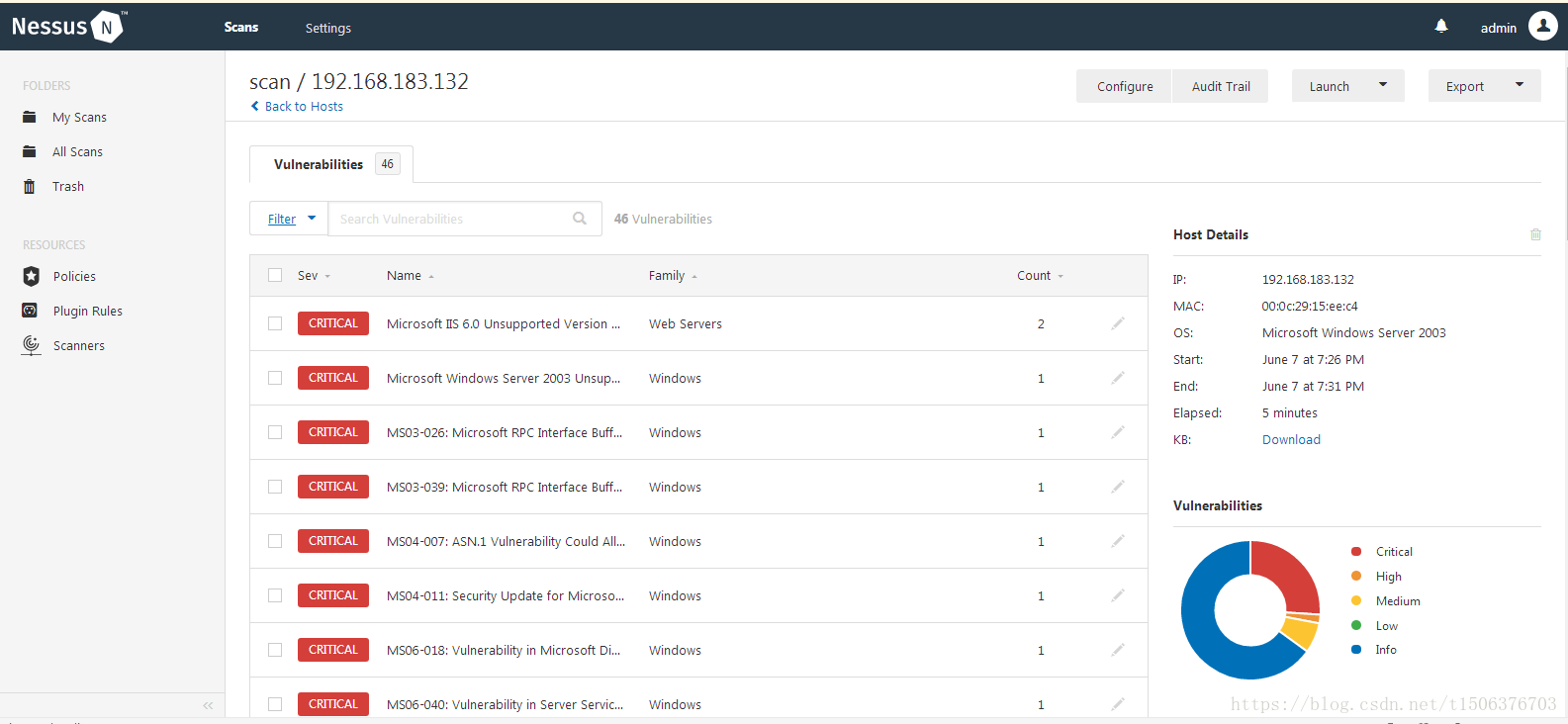Open the Scanners resource
The image size is (1568, 724).
click(x=79, y=345)
